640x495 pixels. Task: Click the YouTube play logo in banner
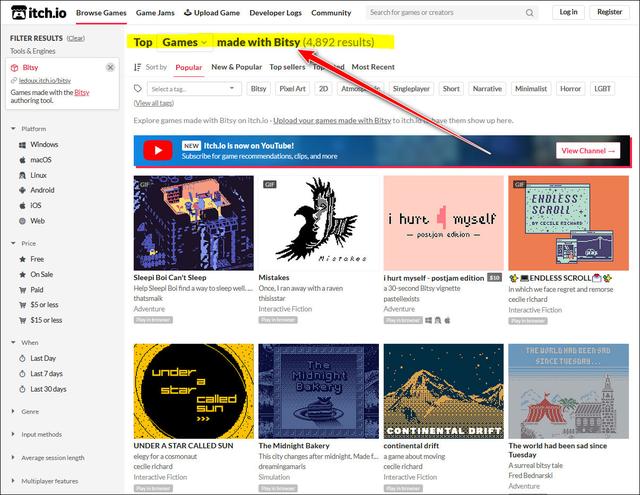(x=158, y=151)
